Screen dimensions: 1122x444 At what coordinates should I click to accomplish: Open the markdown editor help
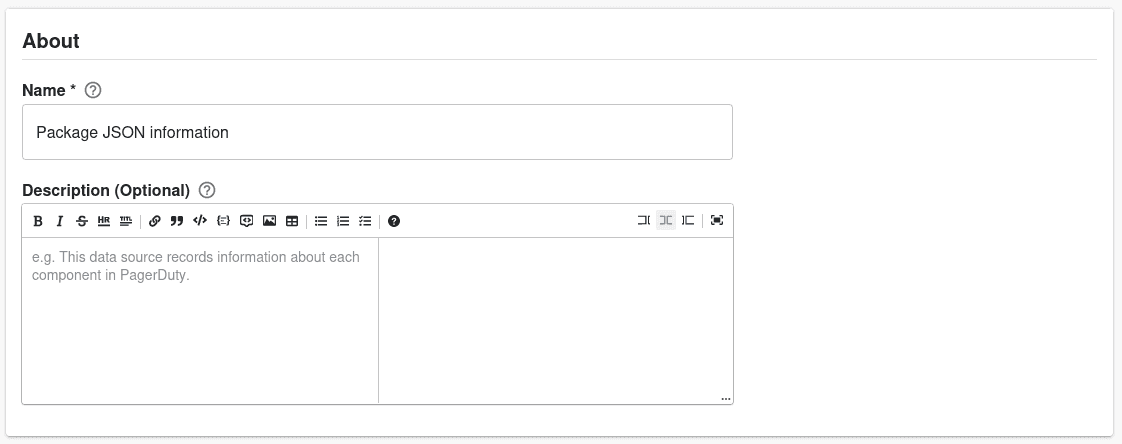pyautogui.click(x=394, y=221)
